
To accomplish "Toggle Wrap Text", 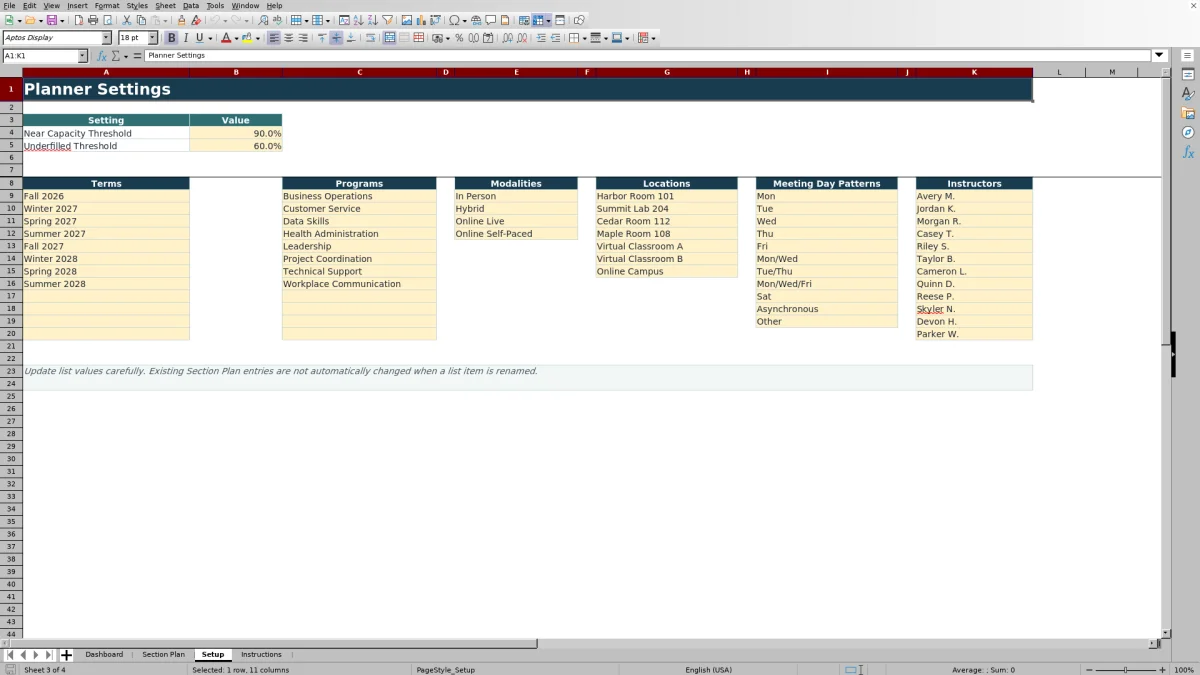I will (370, 38).
